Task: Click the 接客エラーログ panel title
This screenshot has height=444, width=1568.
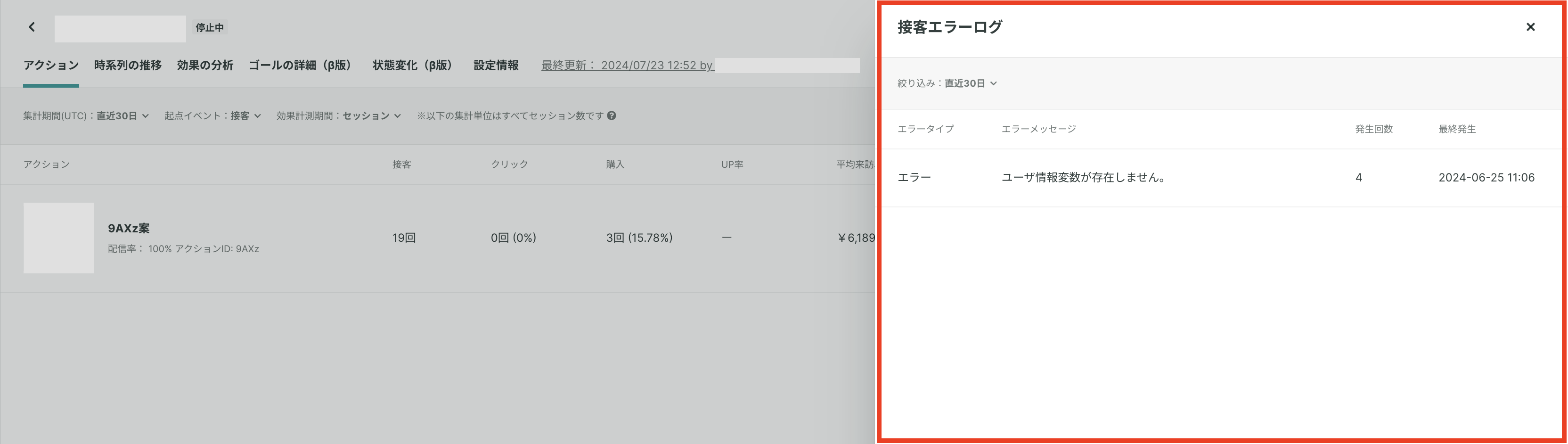Action: [x=949, y=27]
